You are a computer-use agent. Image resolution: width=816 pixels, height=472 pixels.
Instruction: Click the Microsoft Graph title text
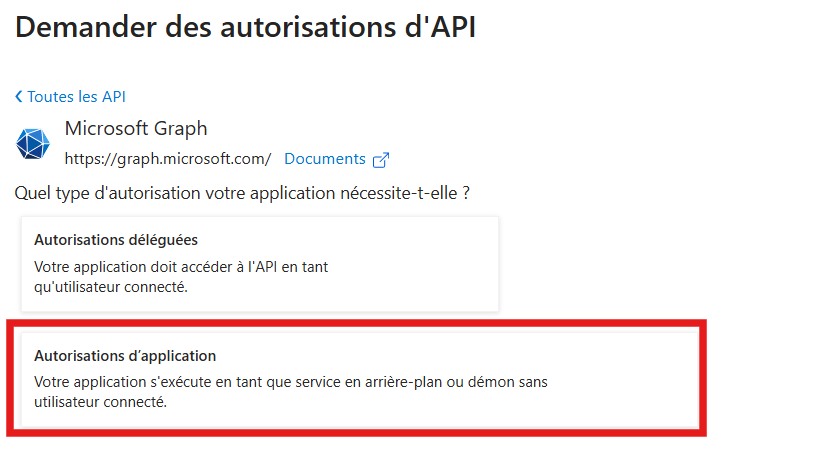coord(136,129)
